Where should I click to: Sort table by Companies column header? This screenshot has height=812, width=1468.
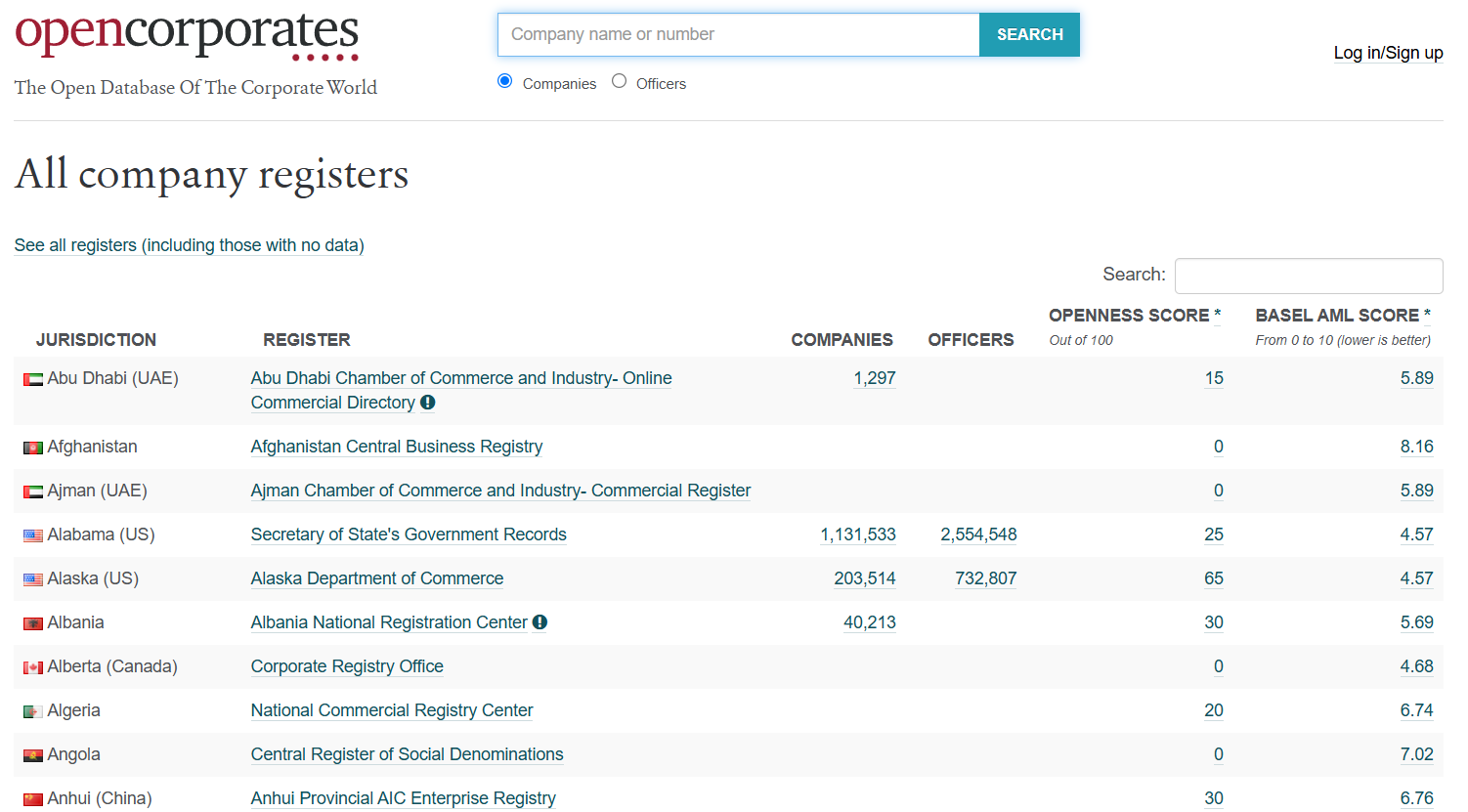click(842, 340)
